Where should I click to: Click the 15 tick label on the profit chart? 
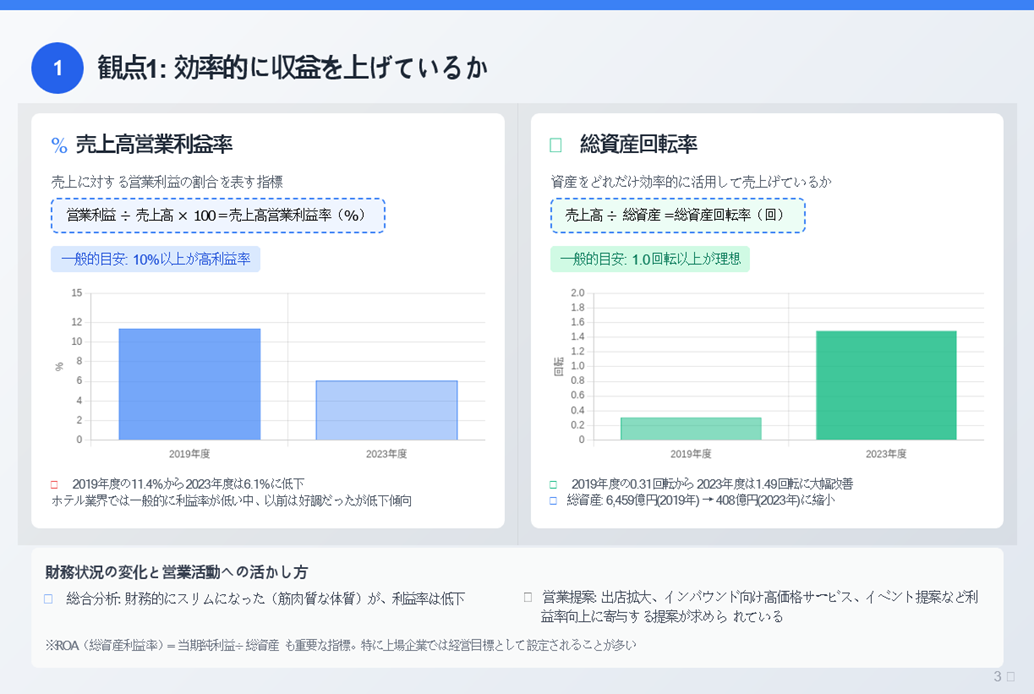(x=77, y=293)
